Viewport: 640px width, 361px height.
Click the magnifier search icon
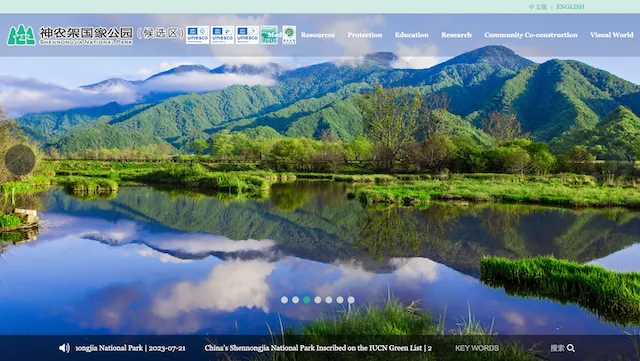pyautogui.click(x=571, y=348)
